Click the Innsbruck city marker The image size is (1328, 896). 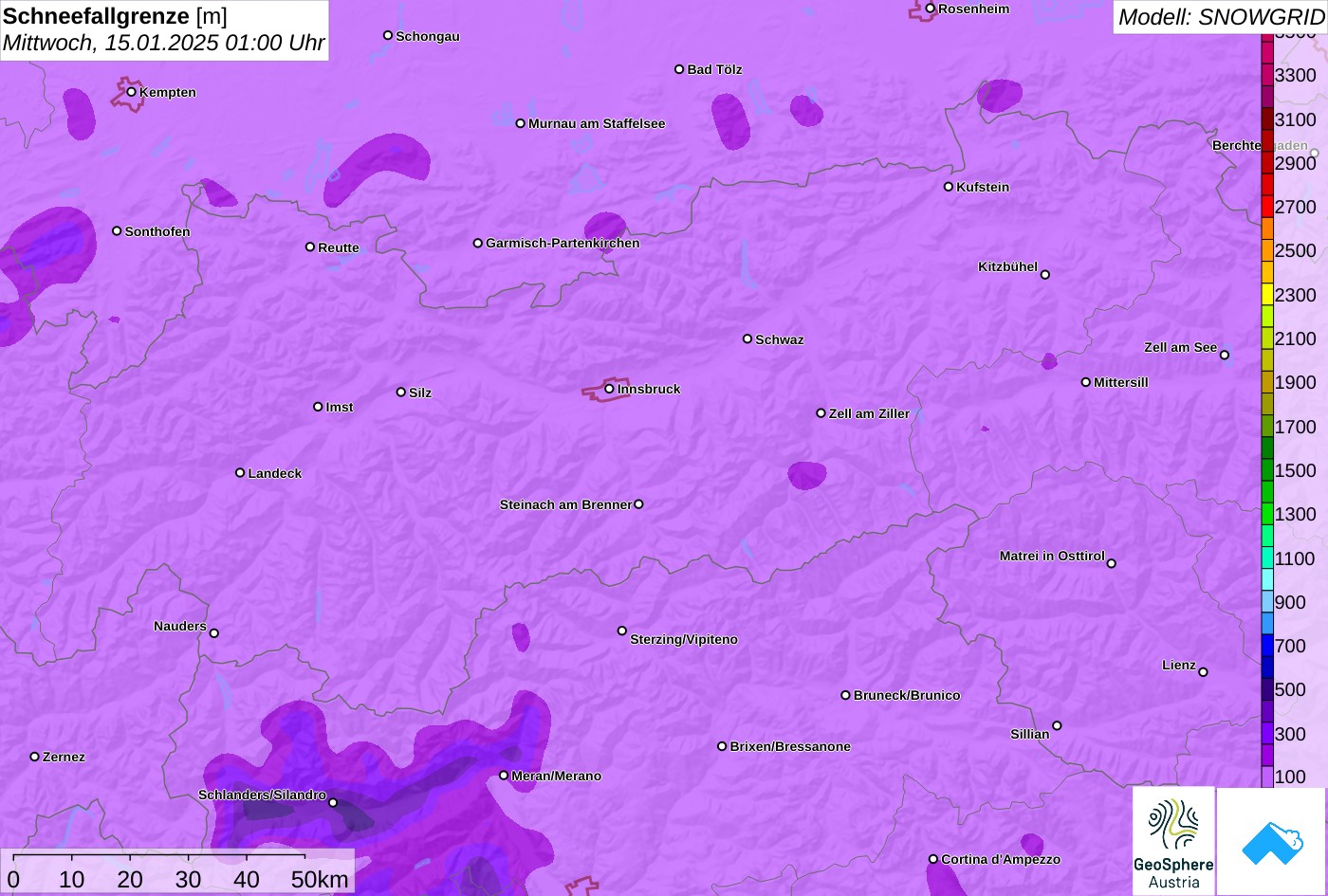(x=610, y=389)
